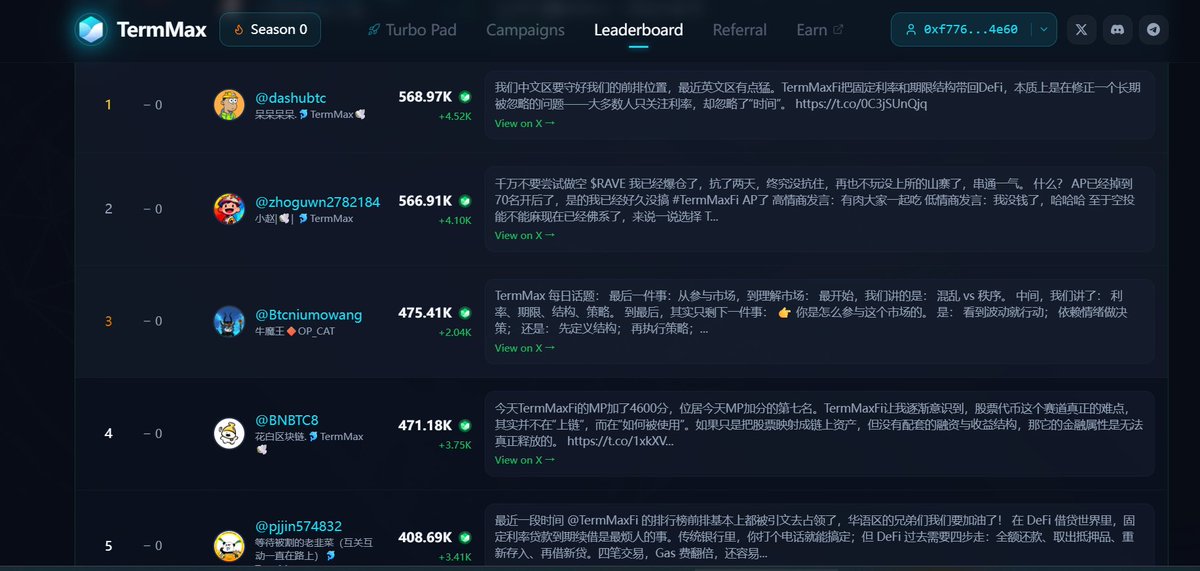Open the @Btcniumowang profile link
Screen dimensions: 1200x571
click(x=309, y=314)
